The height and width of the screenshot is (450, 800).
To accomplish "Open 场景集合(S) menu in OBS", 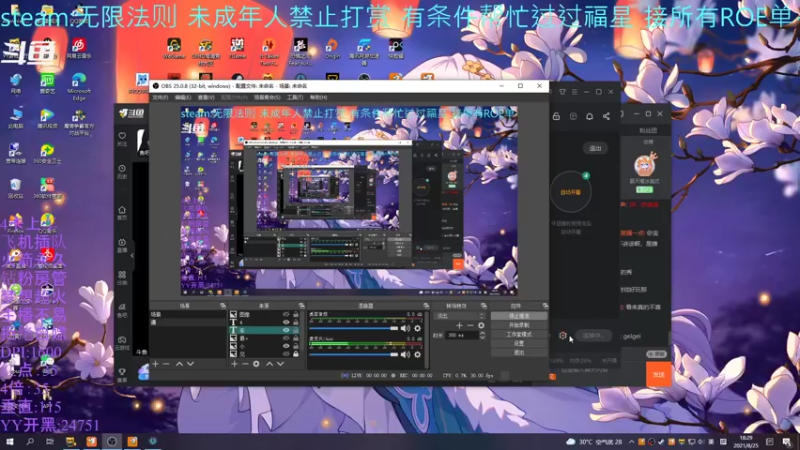I will coord(267,97).
